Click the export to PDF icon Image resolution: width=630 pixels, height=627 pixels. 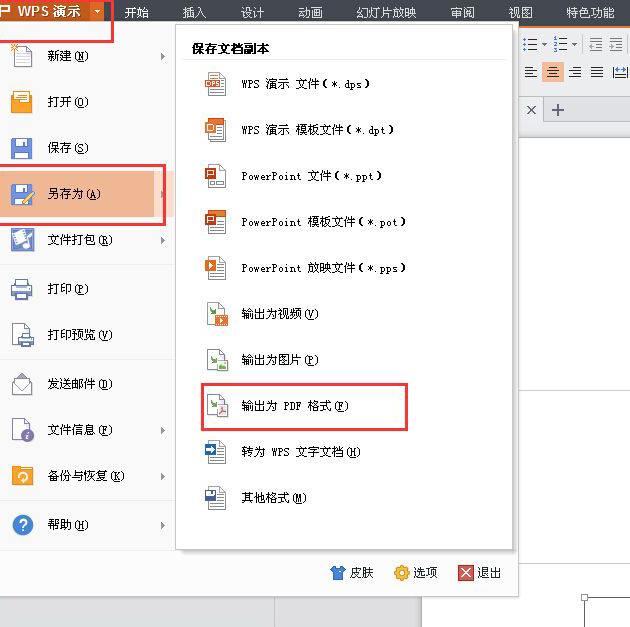[x=217, y=406]
